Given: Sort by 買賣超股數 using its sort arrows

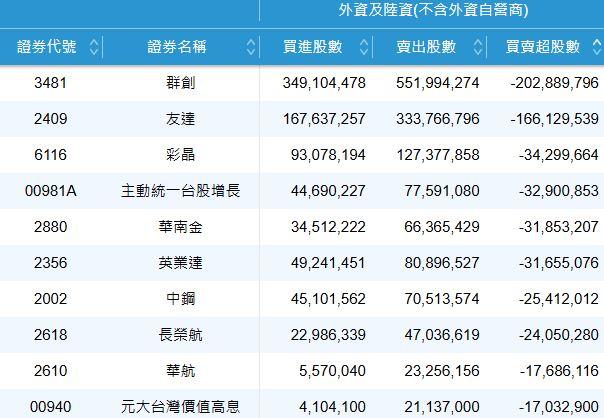Looking at the screenshot, I should (597, 47).
